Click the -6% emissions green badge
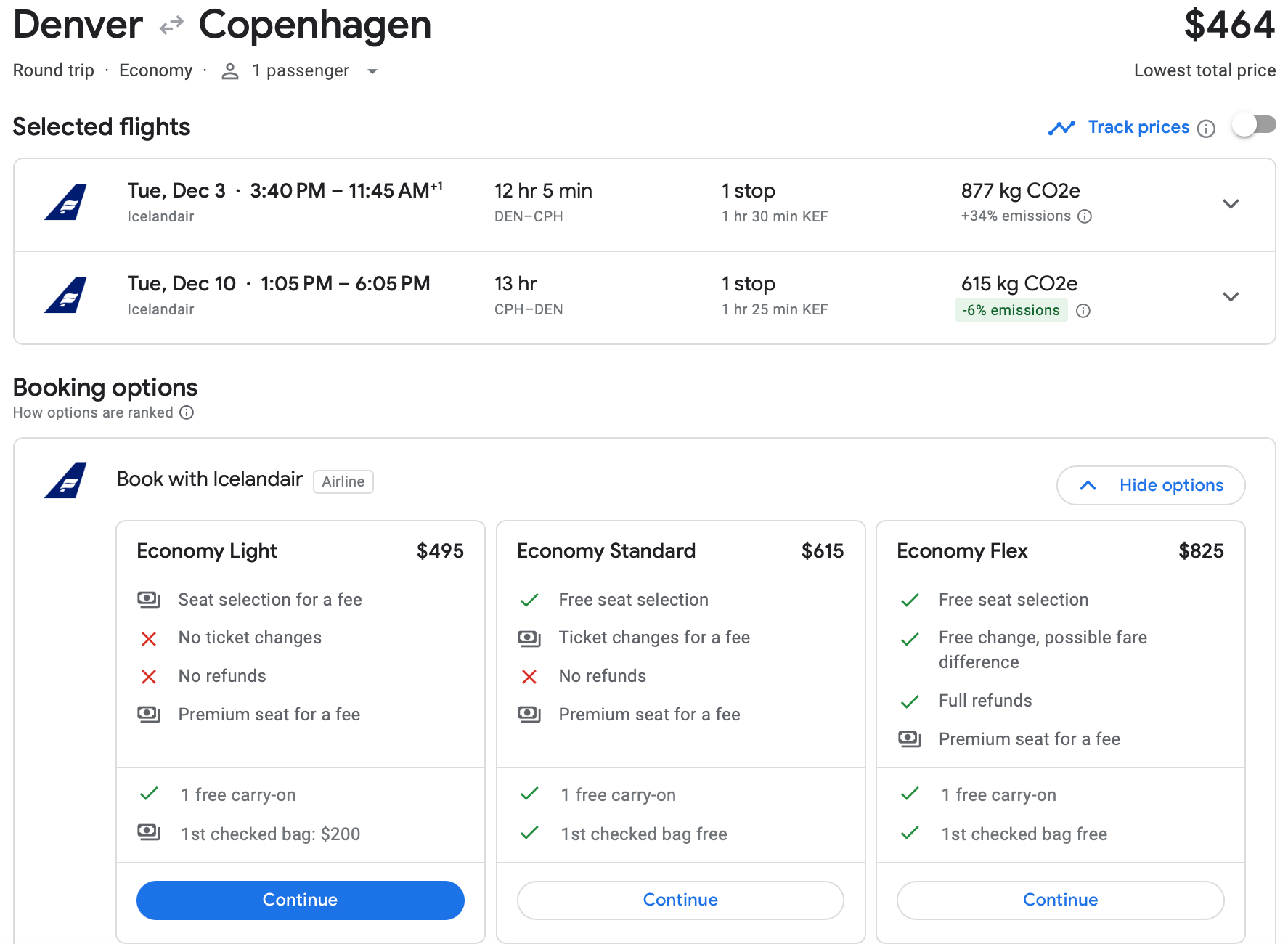The height and width of the screenshot is (944, 1288). pyautogui.click(x=1011, y=311)
